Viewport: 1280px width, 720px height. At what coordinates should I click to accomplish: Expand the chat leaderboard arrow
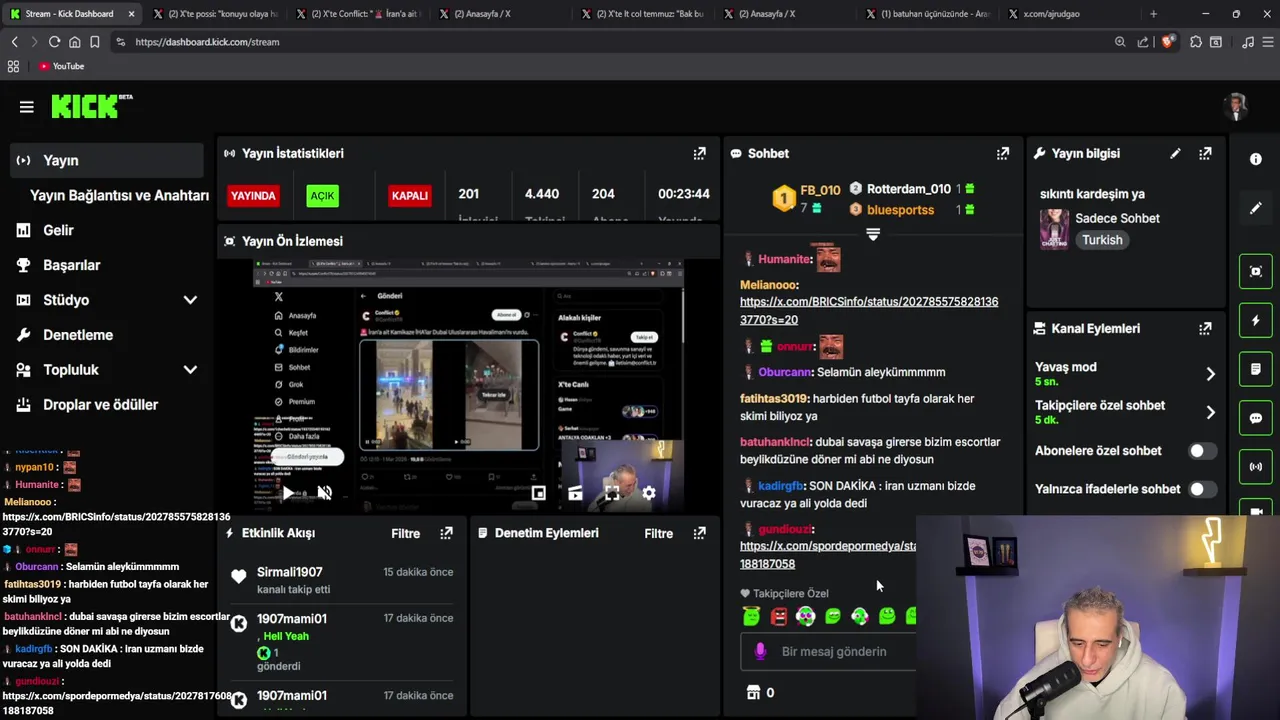[x=873, y=234]
